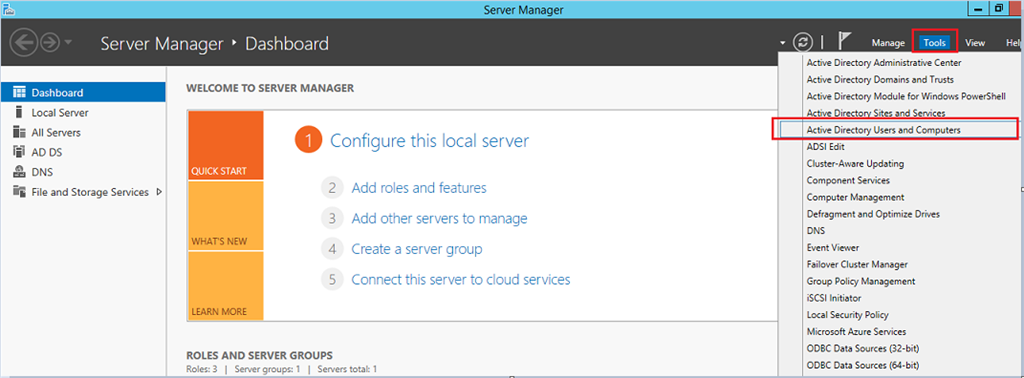Select the WHAT'S NEW tile
The image size is (1024, 378).
(226, 216)
